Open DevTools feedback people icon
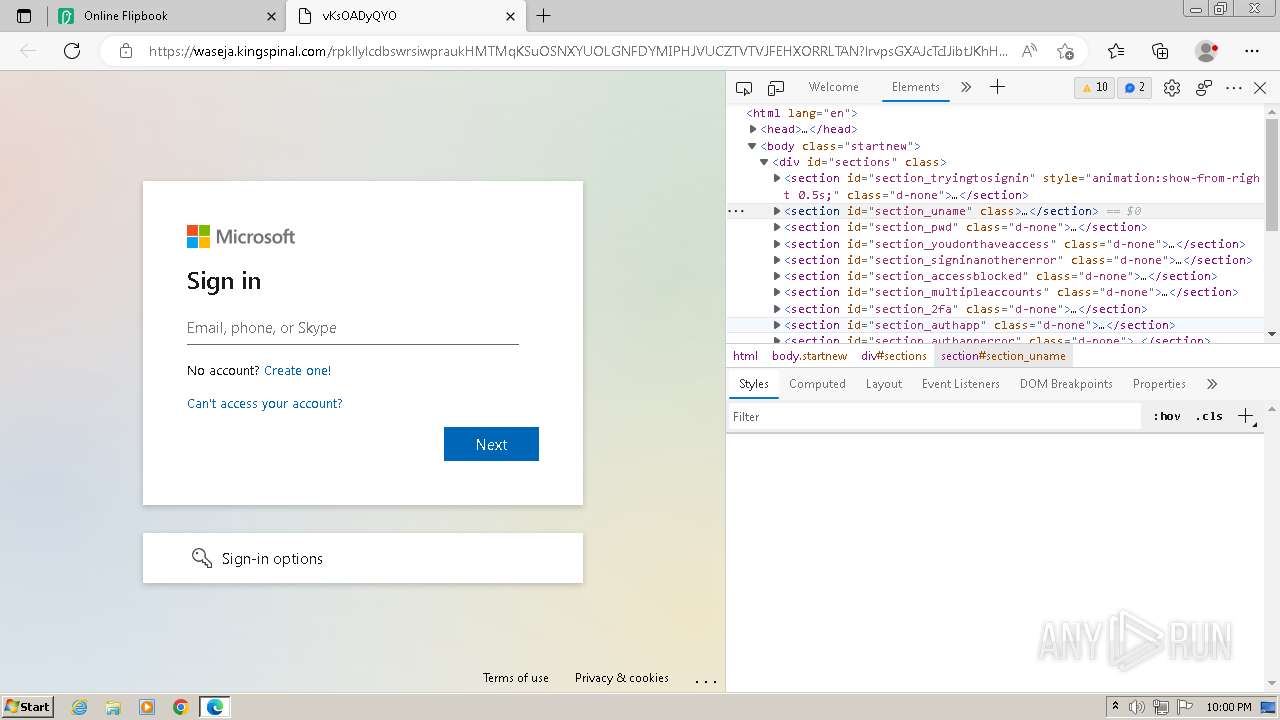Viewport: 1280px width, 720px height. (1204, 88)
